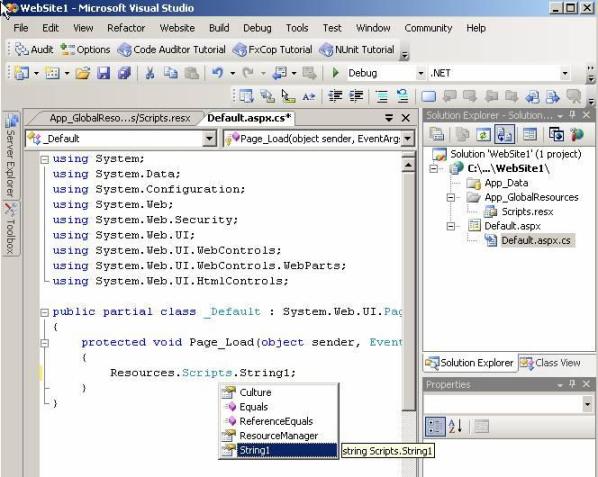Click the Refresh icon in Solution Explorer
598x477 pixels.
coord(483,134)
